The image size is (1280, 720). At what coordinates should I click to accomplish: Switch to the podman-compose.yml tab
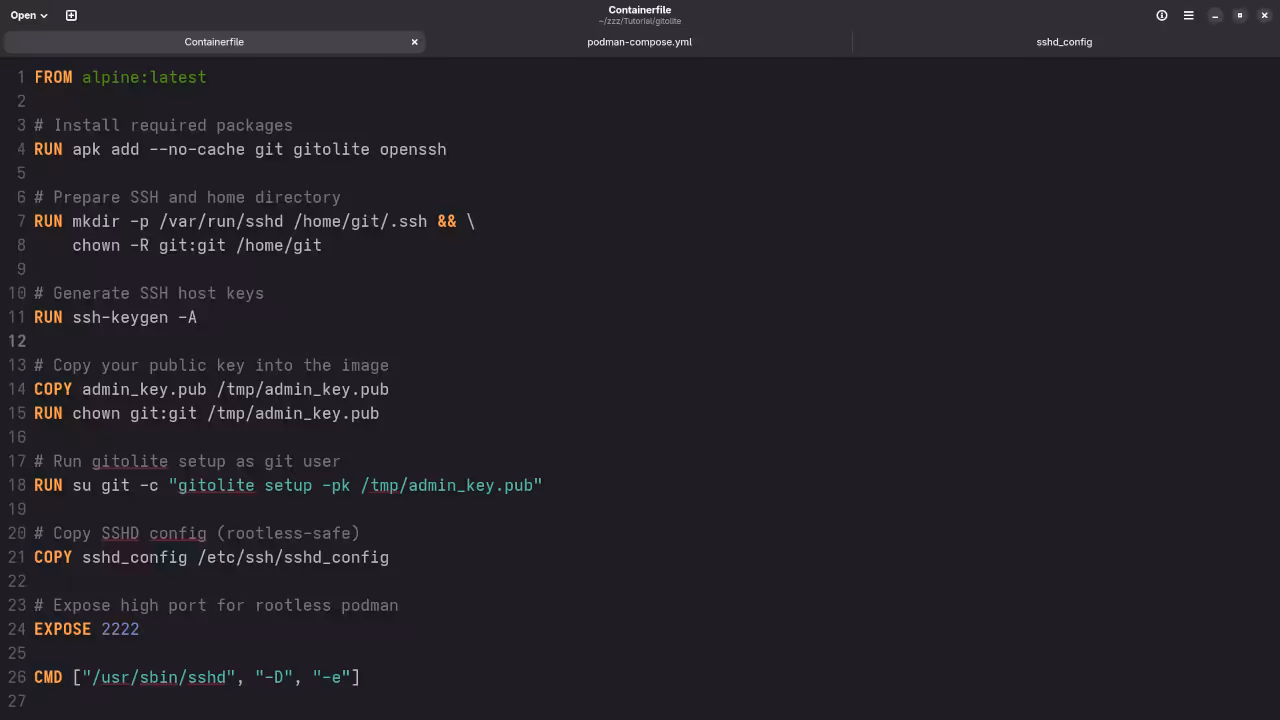tap(639, 42)
